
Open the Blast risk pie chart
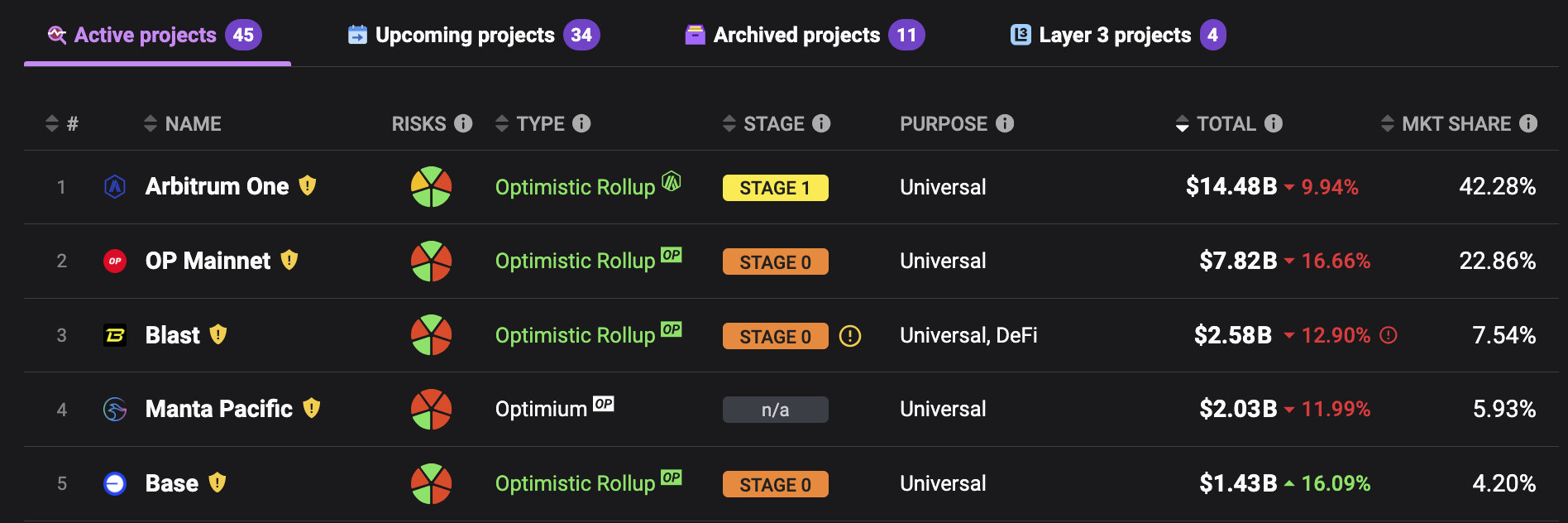431,335
